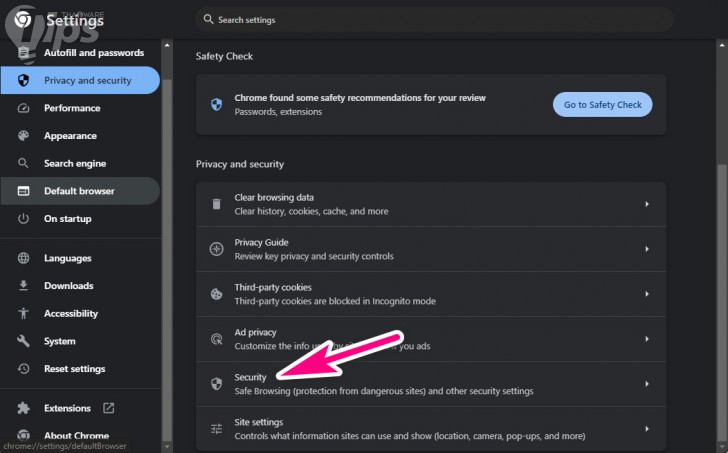Focus the Search settings input field

(434, 19)
